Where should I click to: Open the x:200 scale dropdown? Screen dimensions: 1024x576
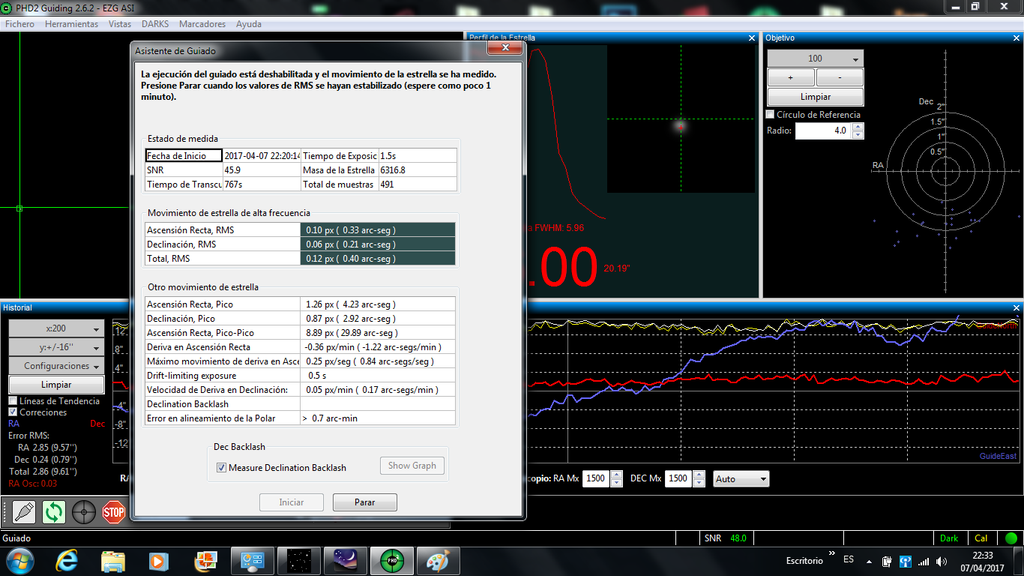[56, 328]
